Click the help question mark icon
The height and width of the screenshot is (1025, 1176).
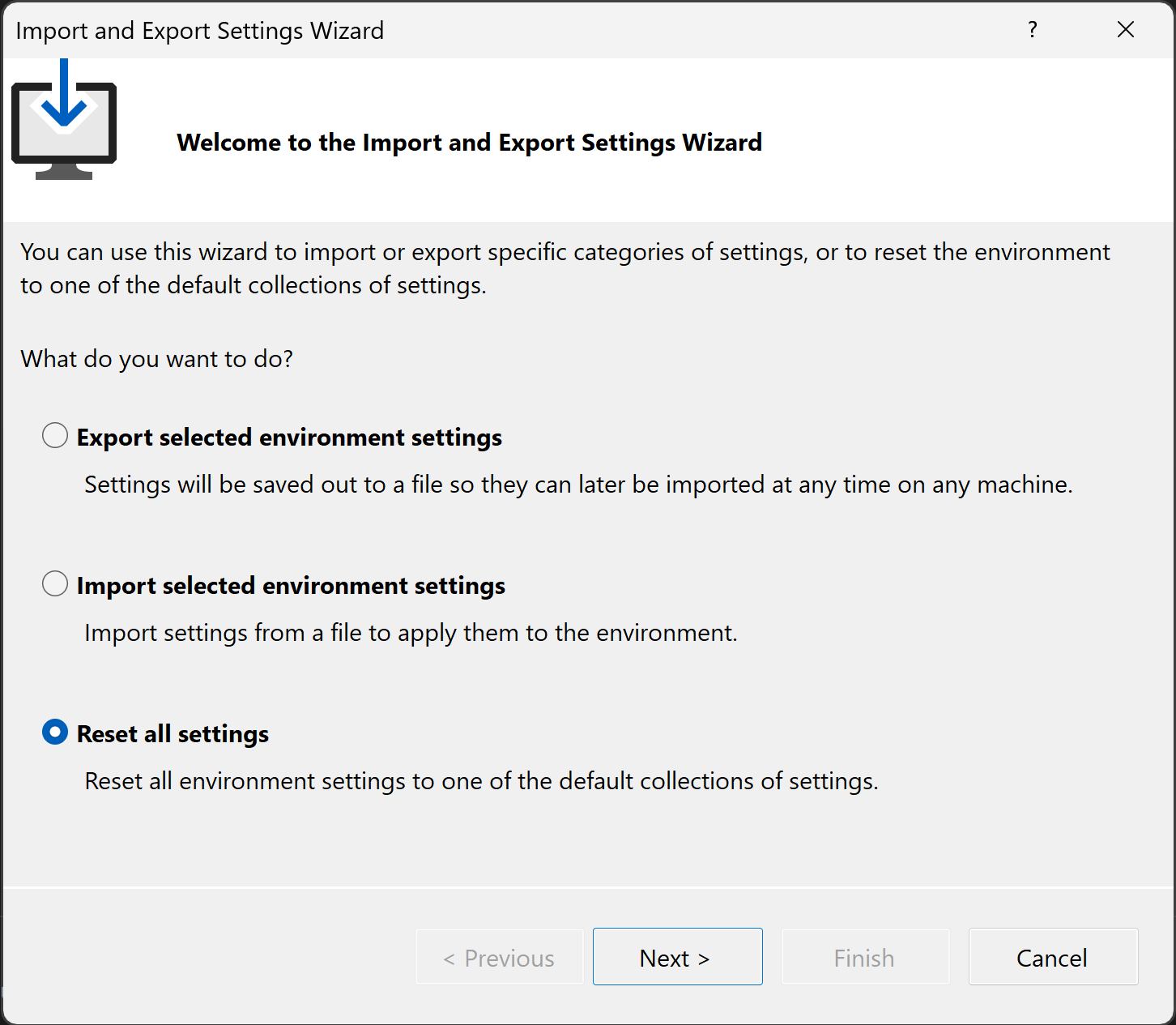(1033, 30)
